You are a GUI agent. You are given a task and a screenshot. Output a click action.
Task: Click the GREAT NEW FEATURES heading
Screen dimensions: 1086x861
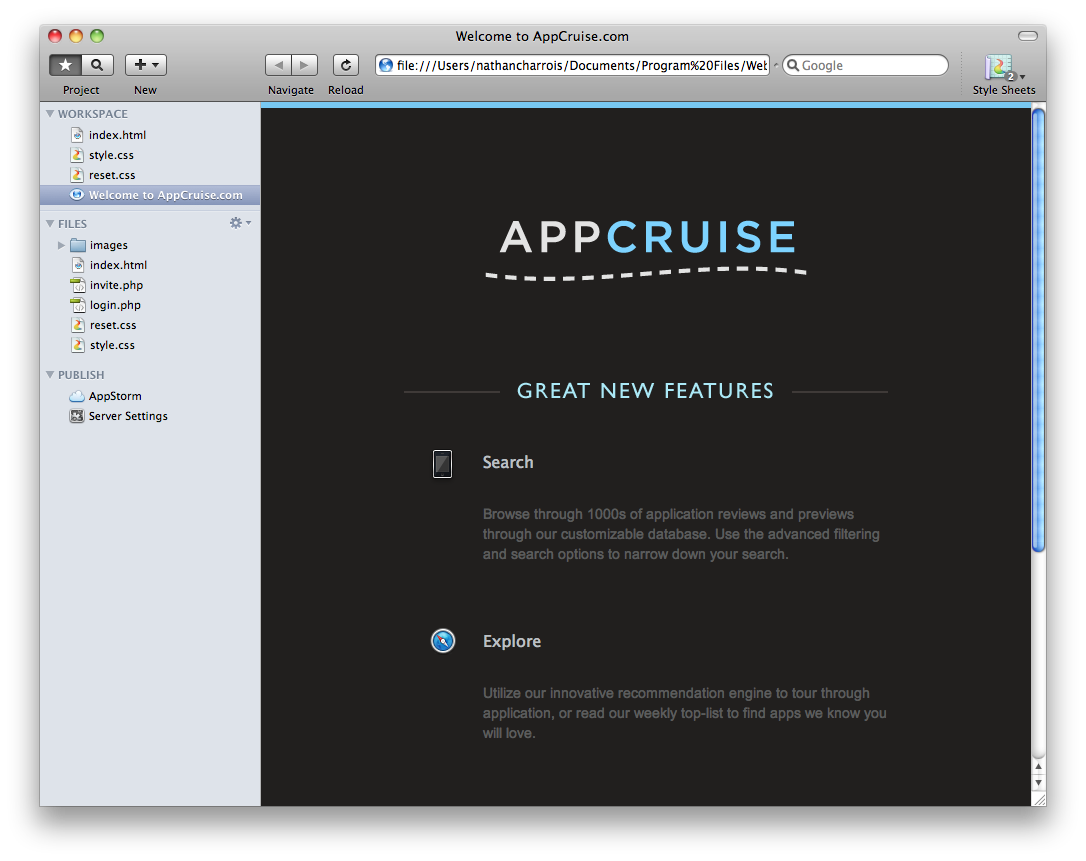(646, 391)
